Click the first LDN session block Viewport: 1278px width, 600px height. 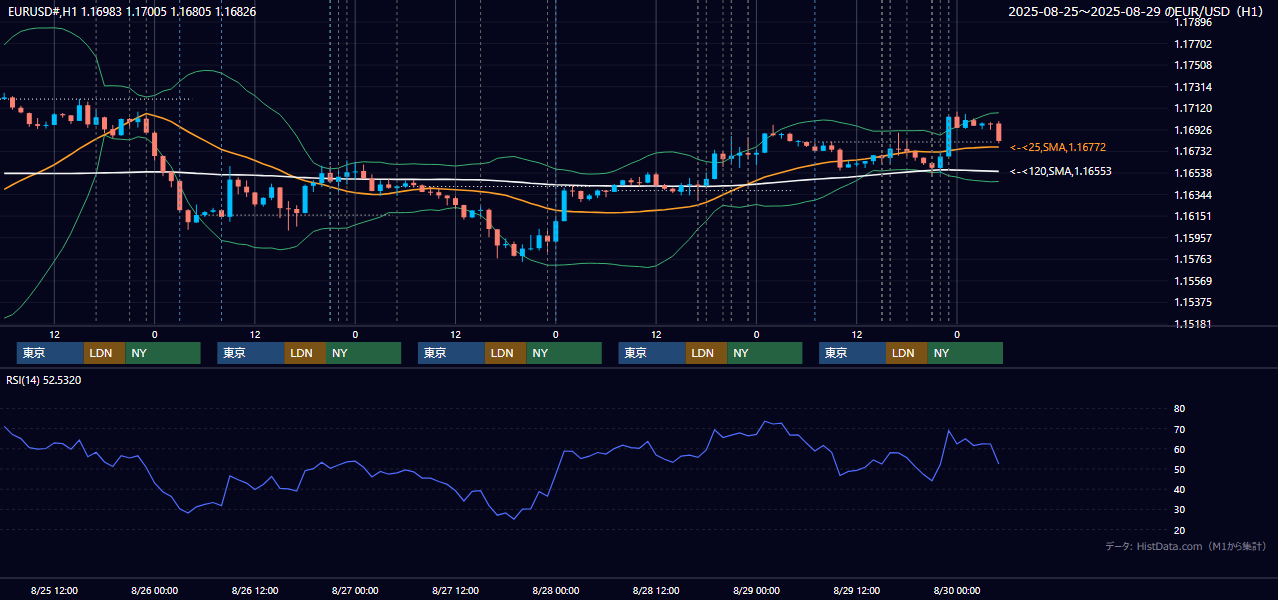(x=104, y=353)
